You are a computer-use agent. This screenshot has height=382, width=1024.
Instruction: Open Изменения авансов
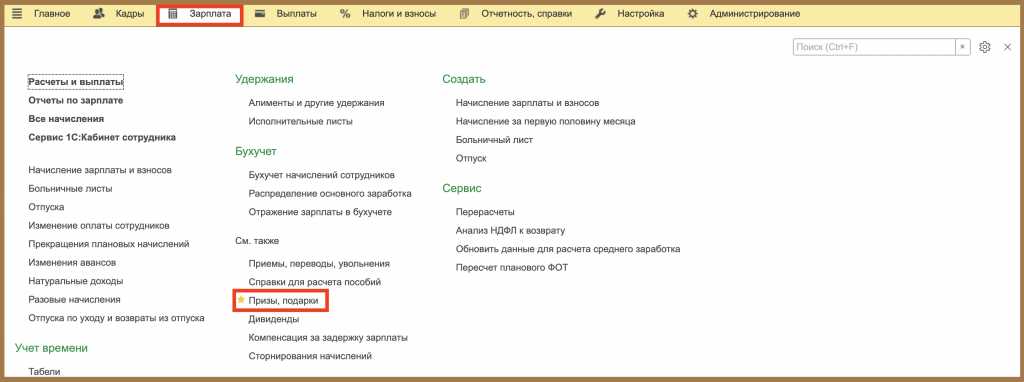coord(72,263)
